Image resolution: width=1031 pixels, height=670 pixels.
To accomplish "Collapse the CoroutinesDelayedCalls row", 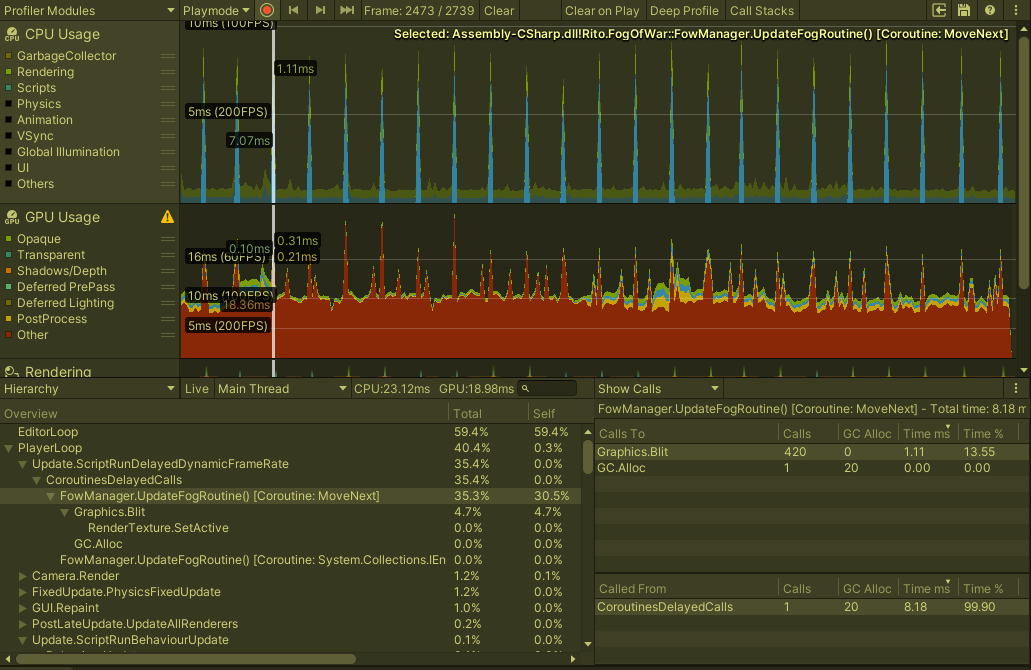I will [37, 480].
